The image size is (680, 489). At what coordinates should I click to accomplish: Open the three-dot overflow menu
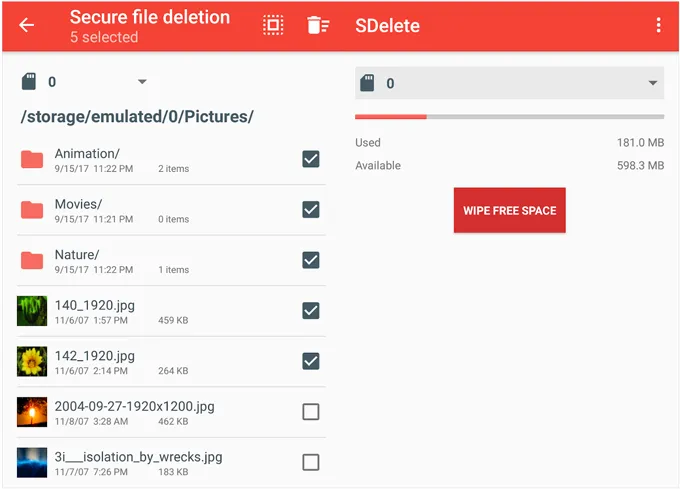[658, 25]
